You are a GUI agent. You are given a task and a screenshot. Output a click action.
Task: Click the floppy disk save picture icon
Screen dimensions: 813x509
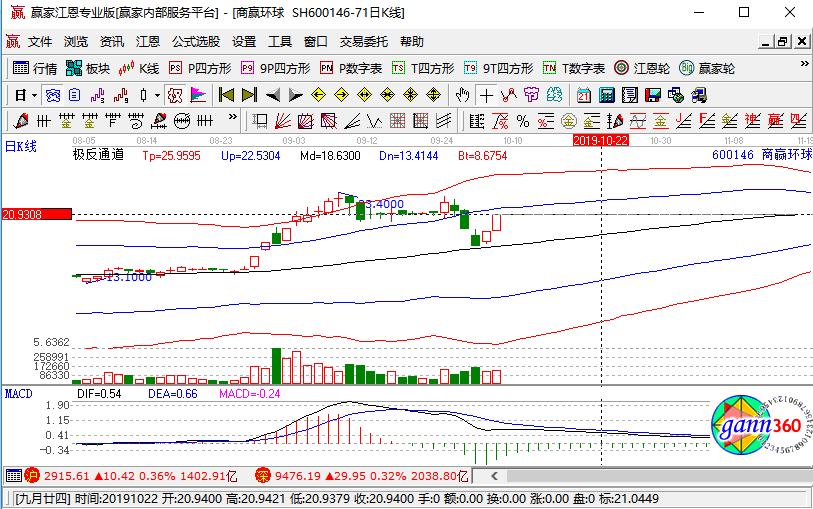tap(653, 95)
